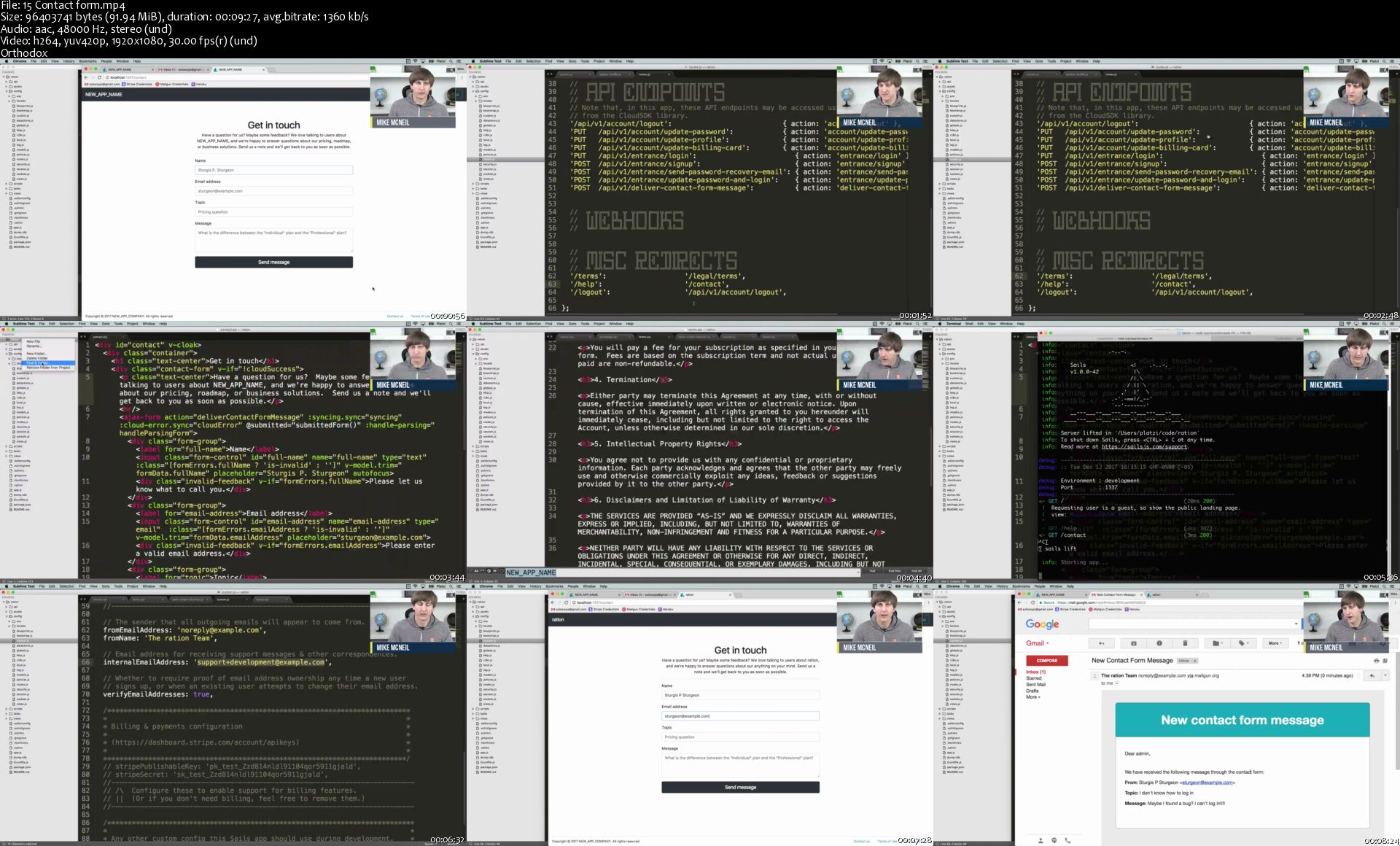Click the find field containing NEW_APP_NAME in 00:04:40 frame

(681, 573)
